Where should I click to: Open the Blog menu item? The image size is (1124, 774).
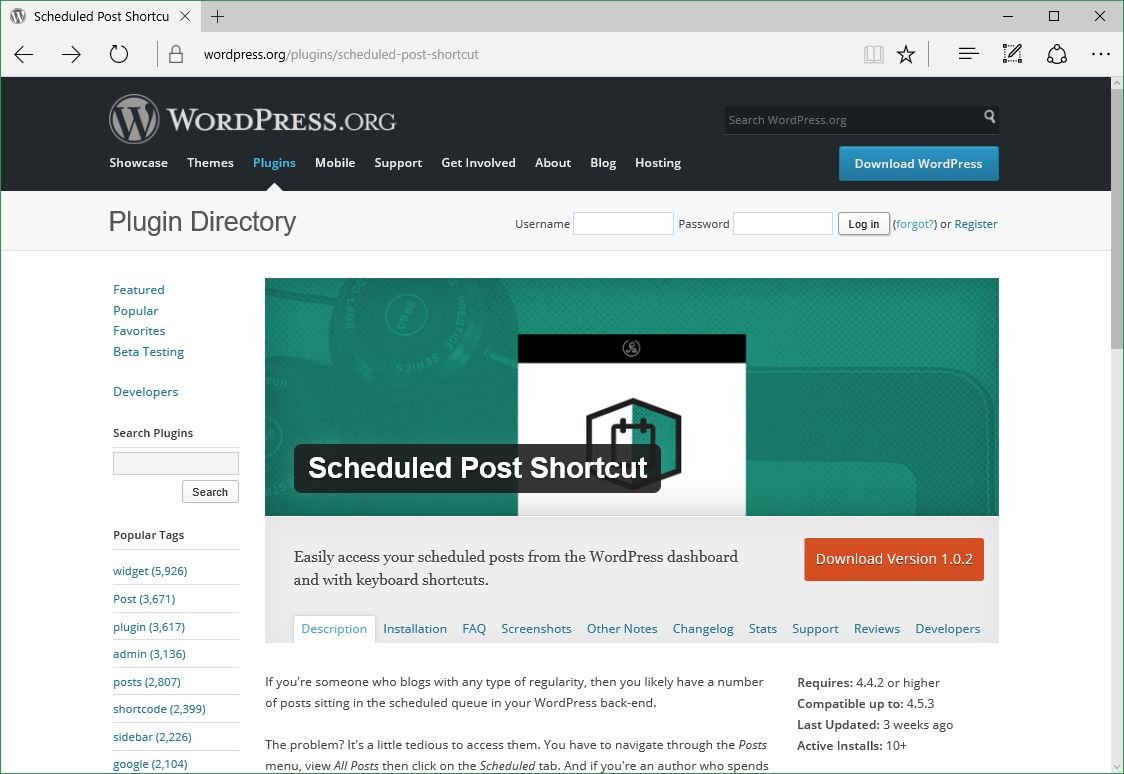[x=603, y=163]
